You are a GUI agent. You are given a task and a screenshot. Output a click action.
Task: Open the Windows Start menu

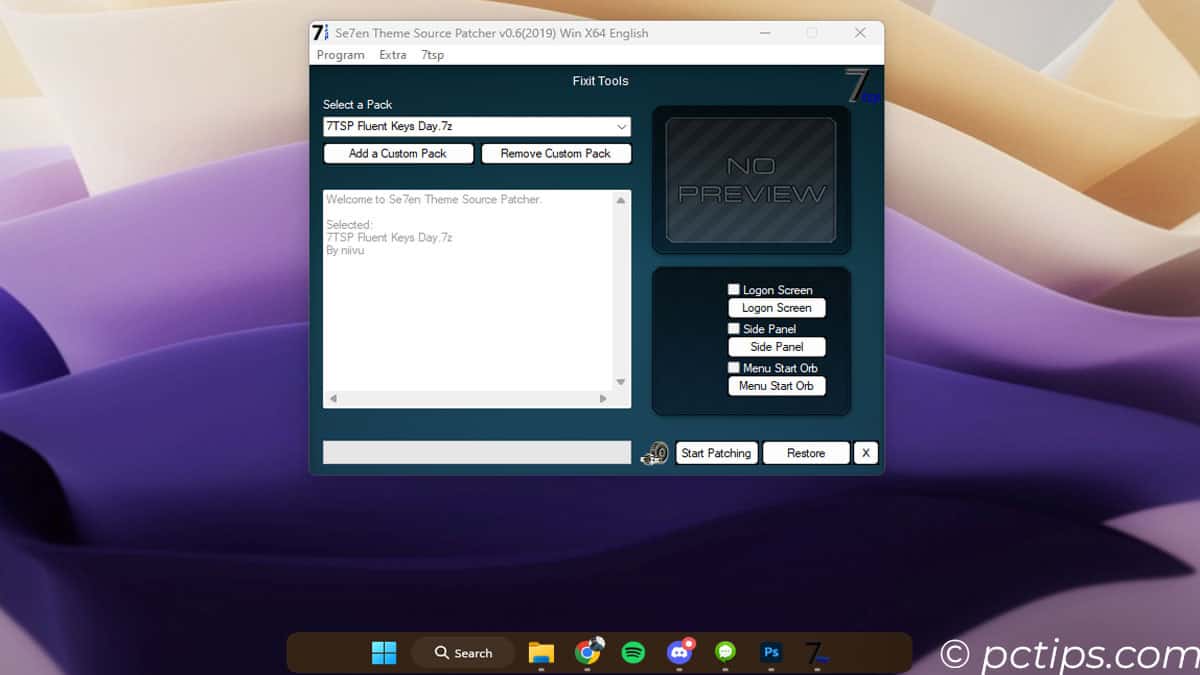(x=384, y=652)
